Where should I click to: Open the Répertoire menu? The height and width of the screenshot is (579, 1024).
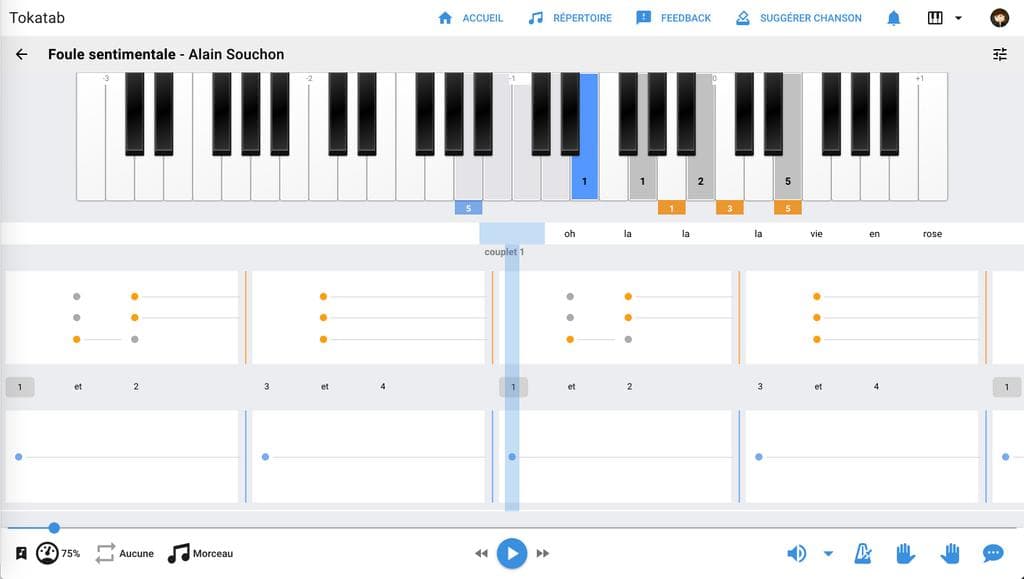click(x=569, y=18)
